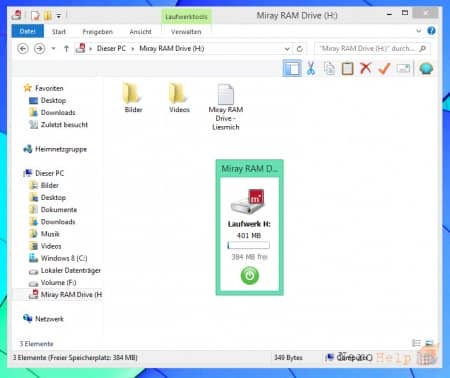This screenshot has height=378, width=450.
Task: Open Quick Access Toolbar customize dropdown
Action: (59, 16)
